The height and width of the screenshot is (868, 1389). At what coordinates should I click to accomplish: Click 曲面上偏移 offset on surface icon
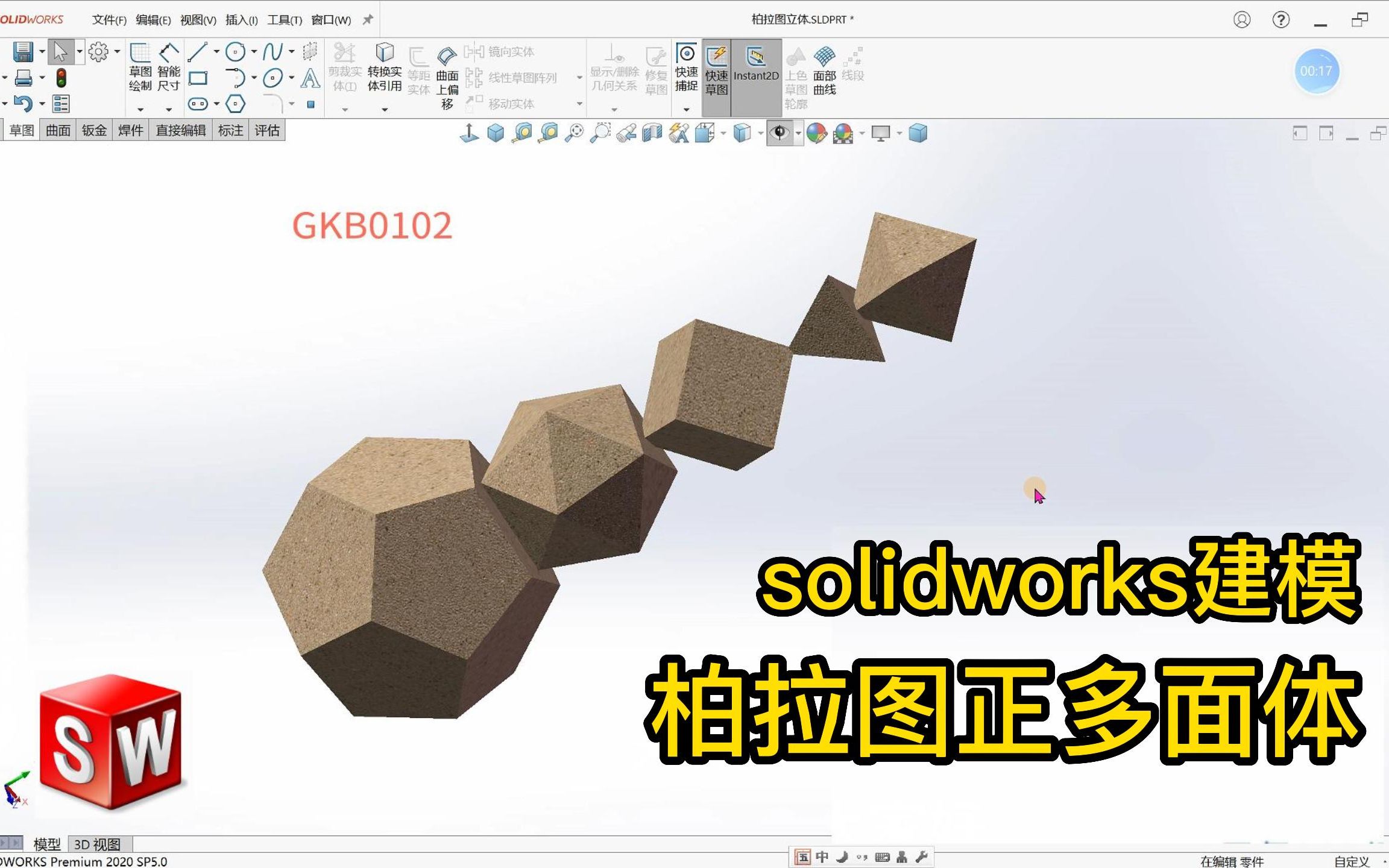(x=447, y=78)
